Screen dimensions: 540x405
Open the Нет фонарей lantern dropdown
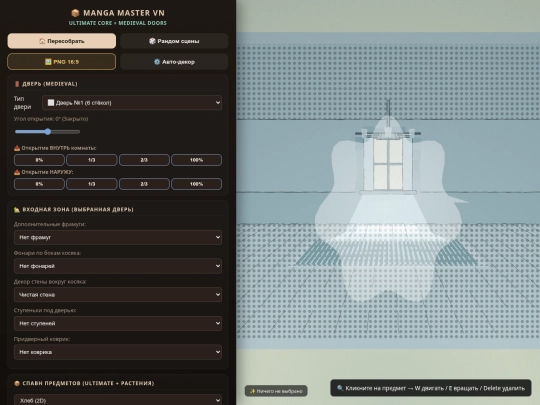pyautogui.click(x=118, y=266)
